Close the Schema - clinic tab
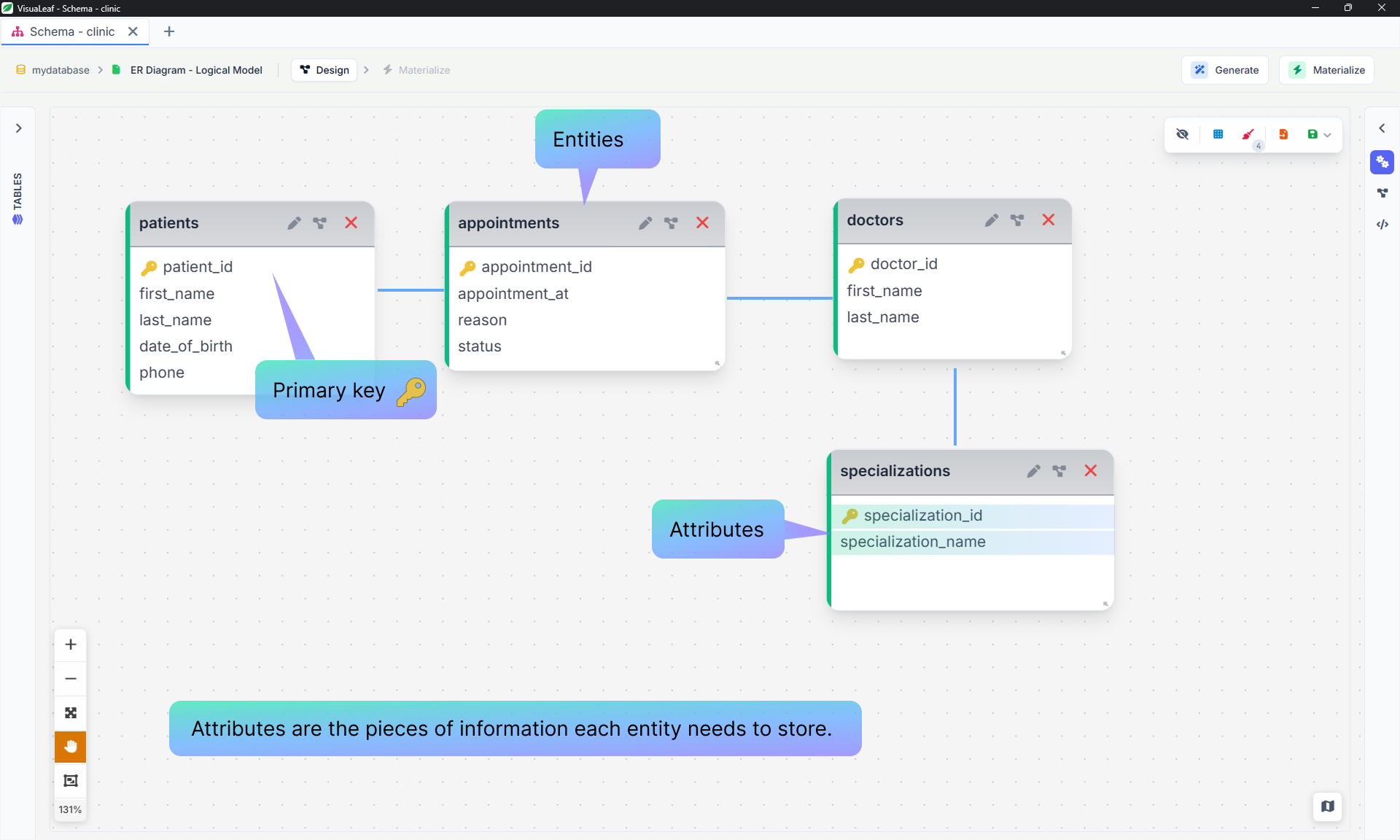This screenshot has width=1400, height=840. tap(133, 31)
